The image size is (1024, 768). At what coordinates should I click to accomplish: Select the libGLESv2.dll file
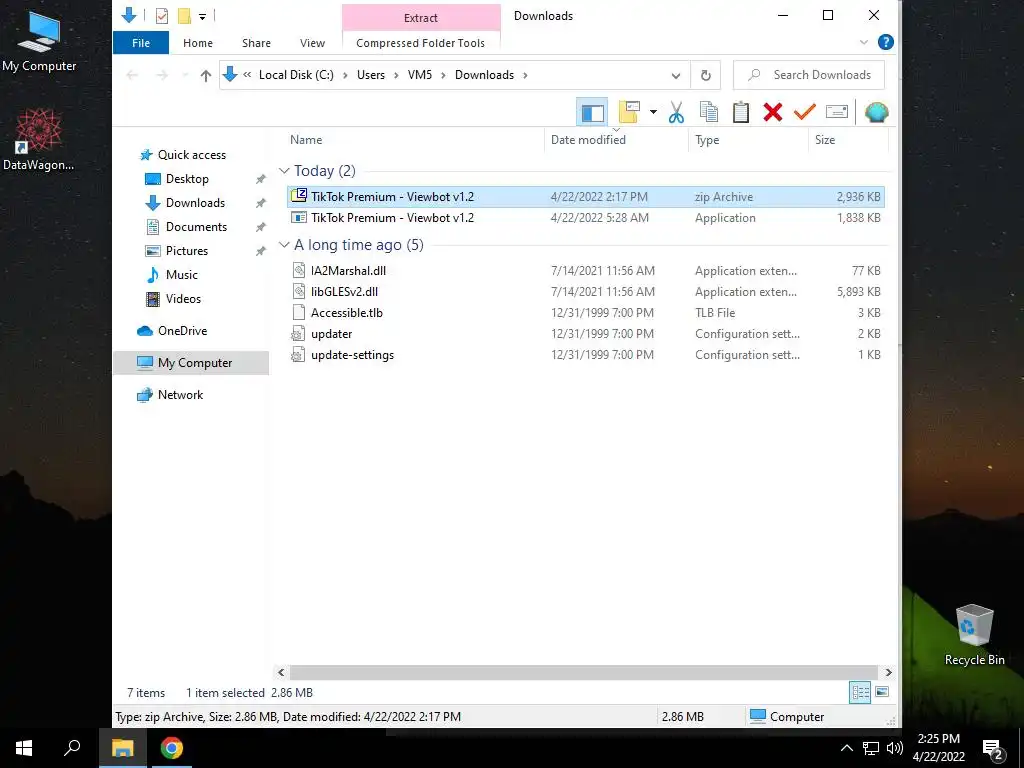click(586, 292)
